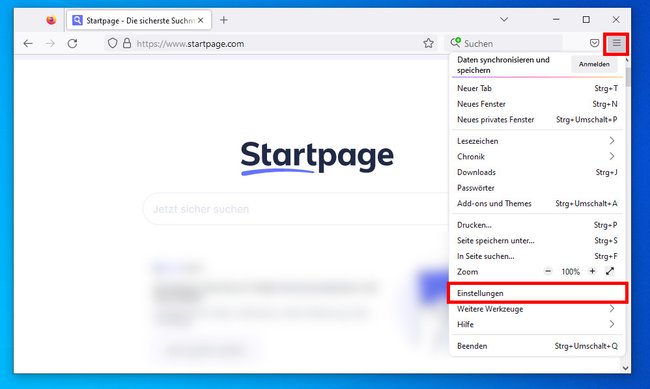The width and height of the screenshot is (650, 389).
Task: Zoom out with the minus button
Action: (548, 271)
